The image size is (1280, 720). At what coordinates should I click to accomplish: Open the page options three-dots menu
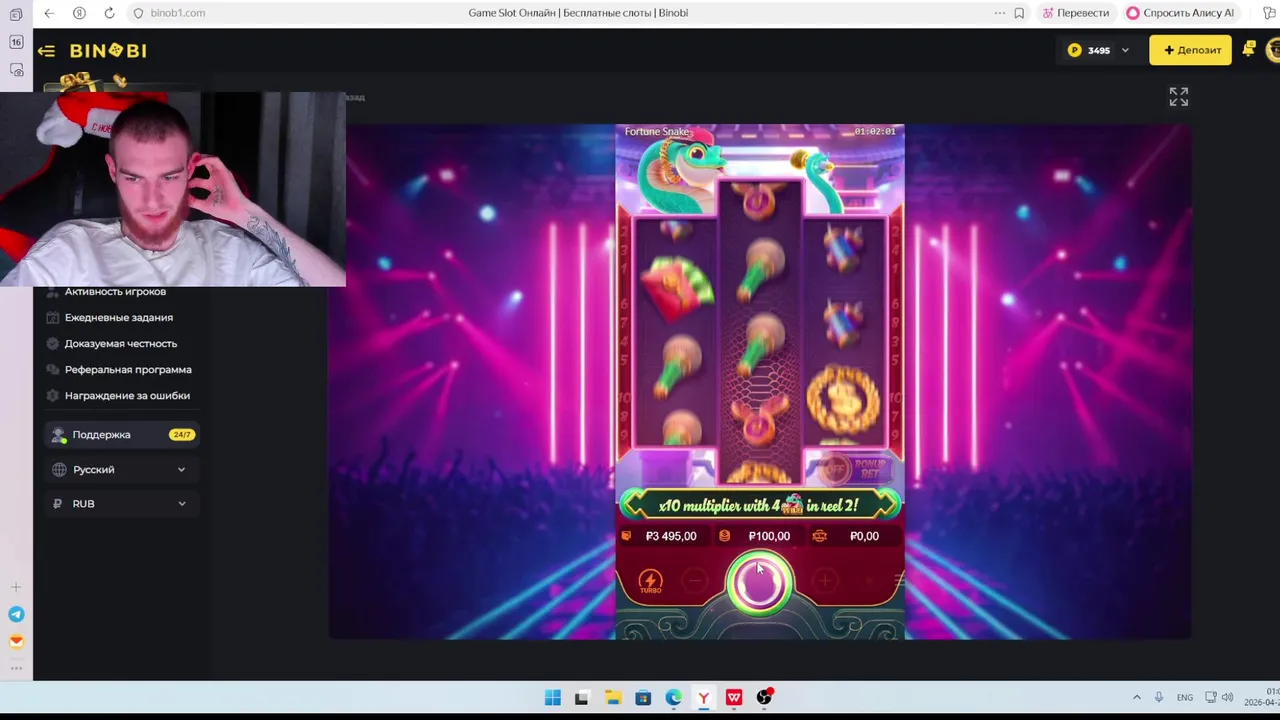point(999,13)
